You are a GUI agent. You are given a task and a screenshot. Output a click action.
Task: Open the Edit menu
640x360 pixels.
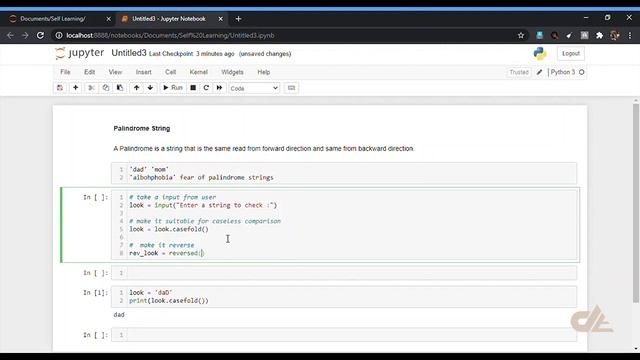click(x=89, y=72)
